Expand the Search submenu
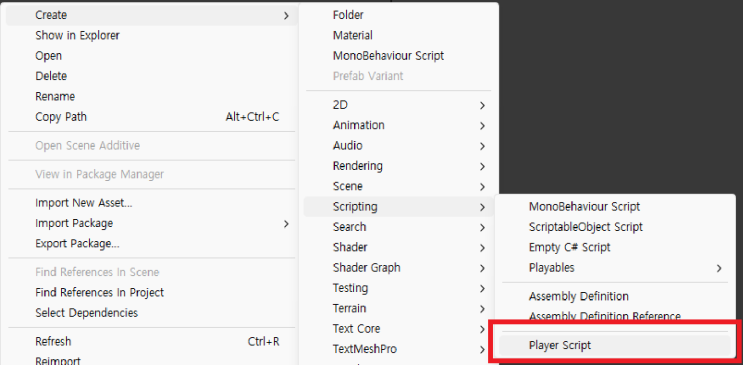This screenshot has height=365, width=743. (x=398, y=228)
